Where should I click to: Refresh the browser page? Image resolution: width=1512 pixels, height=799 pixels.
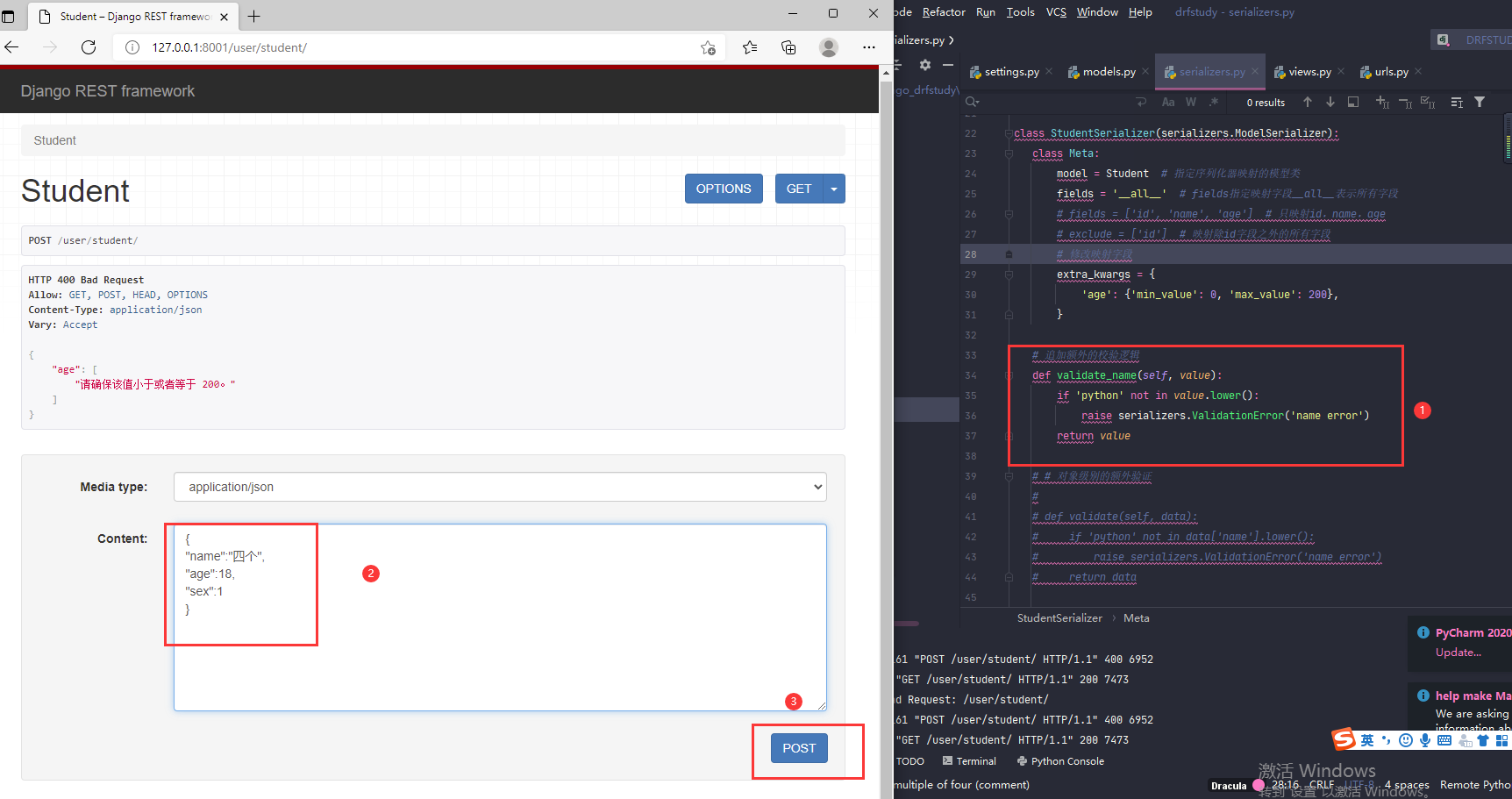click(x=89, y=47)
